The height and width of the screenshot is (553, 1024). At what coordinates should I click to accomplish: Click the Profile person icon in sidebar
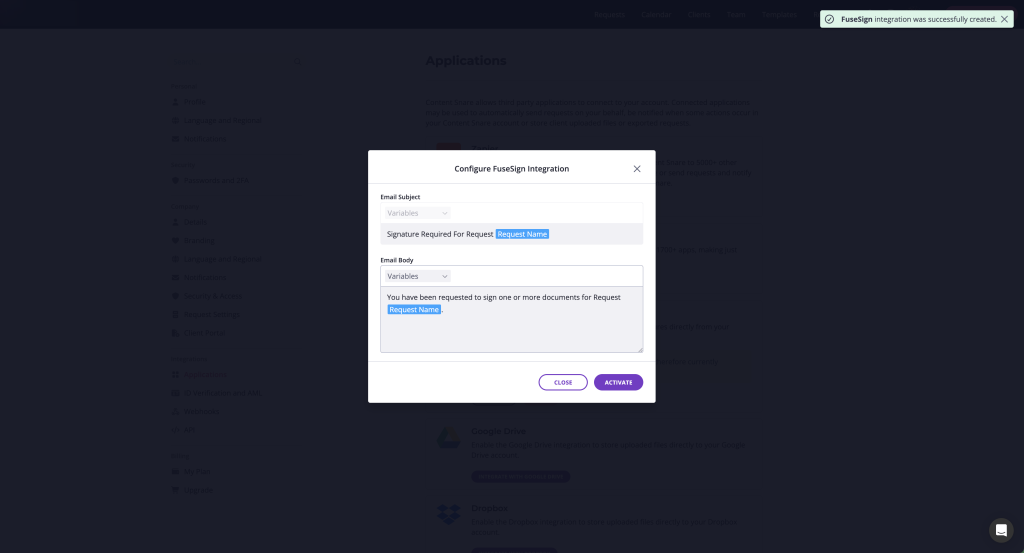(x=175, y=102)
